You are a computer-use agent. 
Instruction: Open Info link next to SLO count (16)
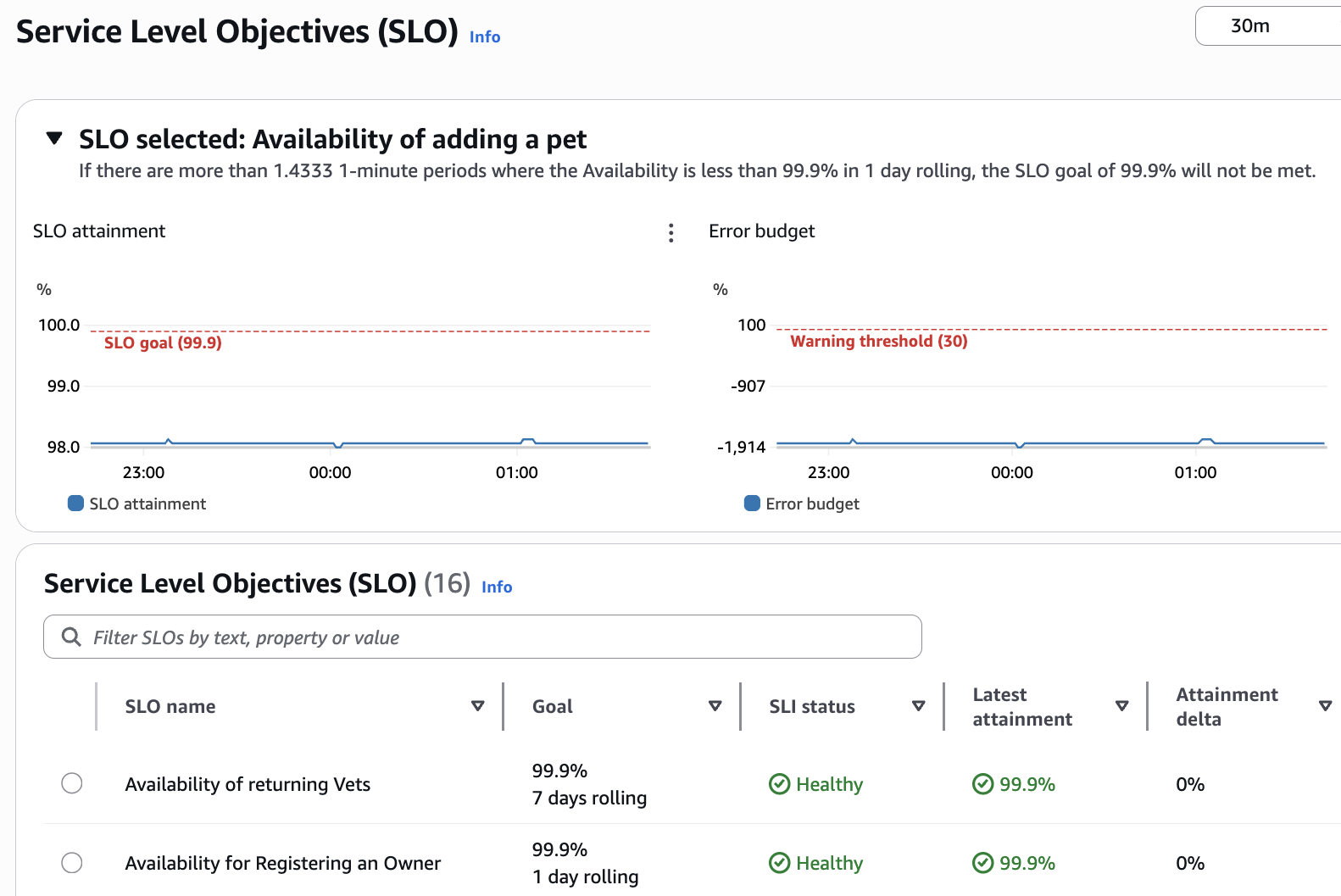[x=497, y=587]
